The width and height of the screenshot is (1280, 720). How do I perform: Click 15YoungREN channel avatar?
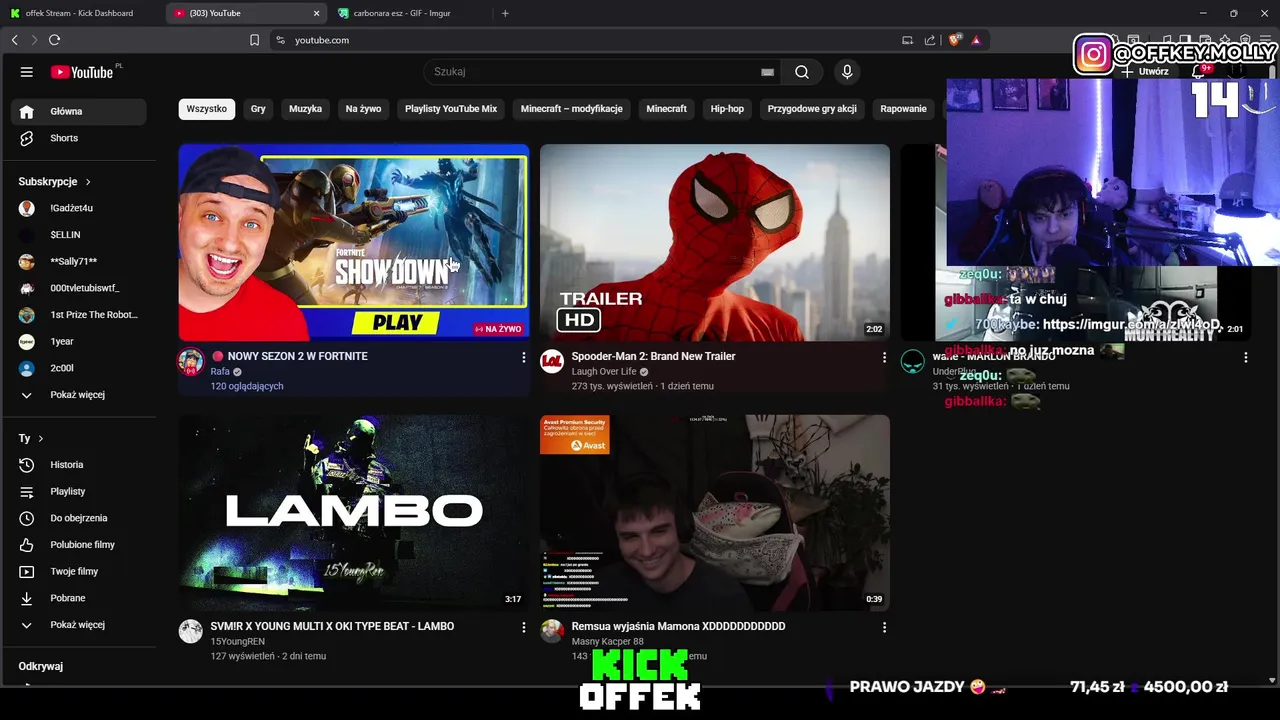coord(190,631)
